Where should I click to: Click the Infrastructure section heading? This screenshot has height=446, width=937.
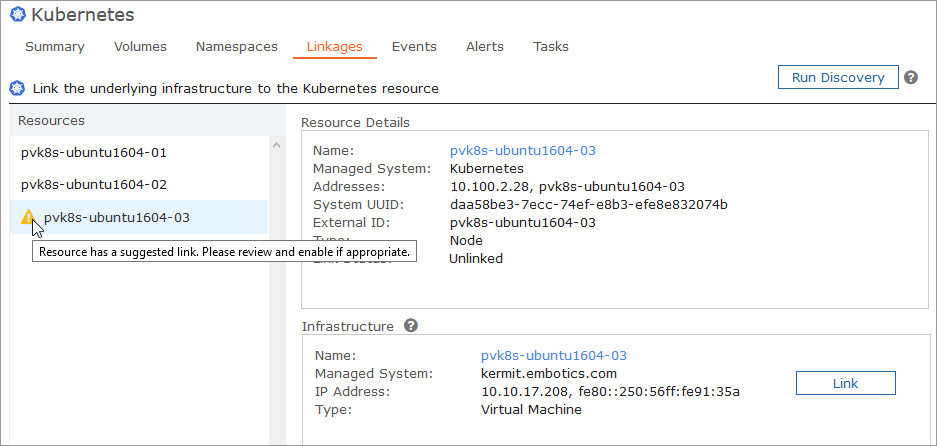[348, 326]
